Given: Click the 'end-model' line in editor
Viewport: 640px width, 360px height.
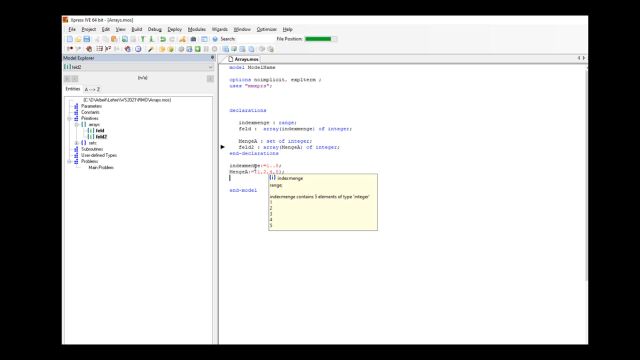Looking at the screenshot, I should point(243,191).
